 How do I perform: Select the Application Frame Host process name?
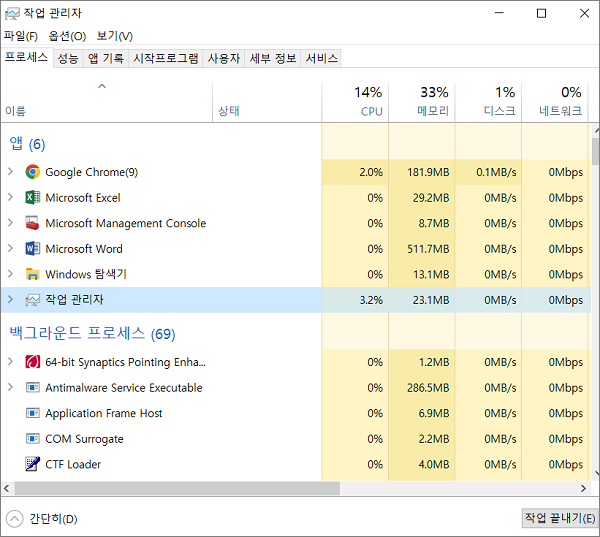[104, 413]
